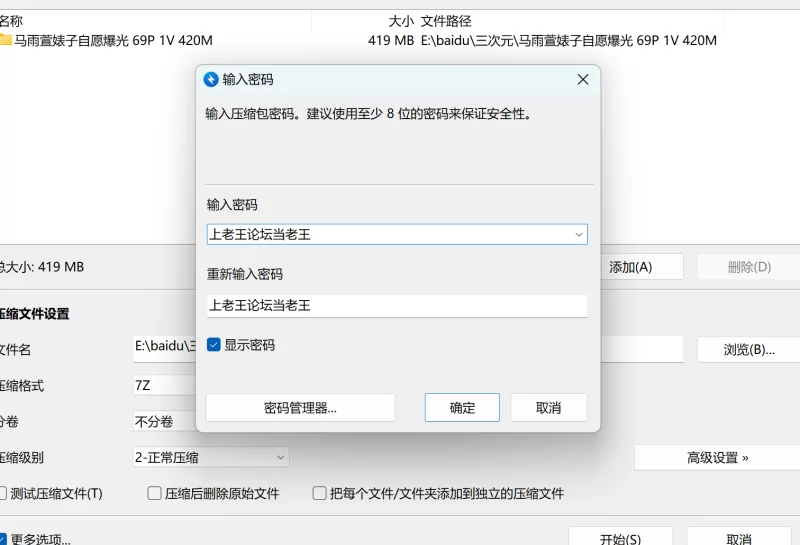Uncheck the 显示密码 checkbox

click(214, 345)
